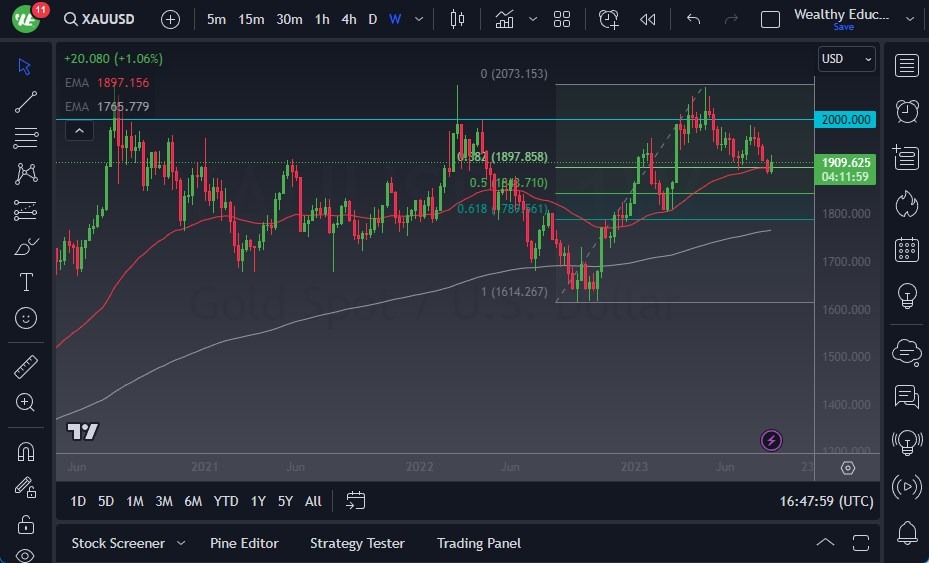Open the USD currency dropdown
The image size is (929, 563).
[846, 59]
